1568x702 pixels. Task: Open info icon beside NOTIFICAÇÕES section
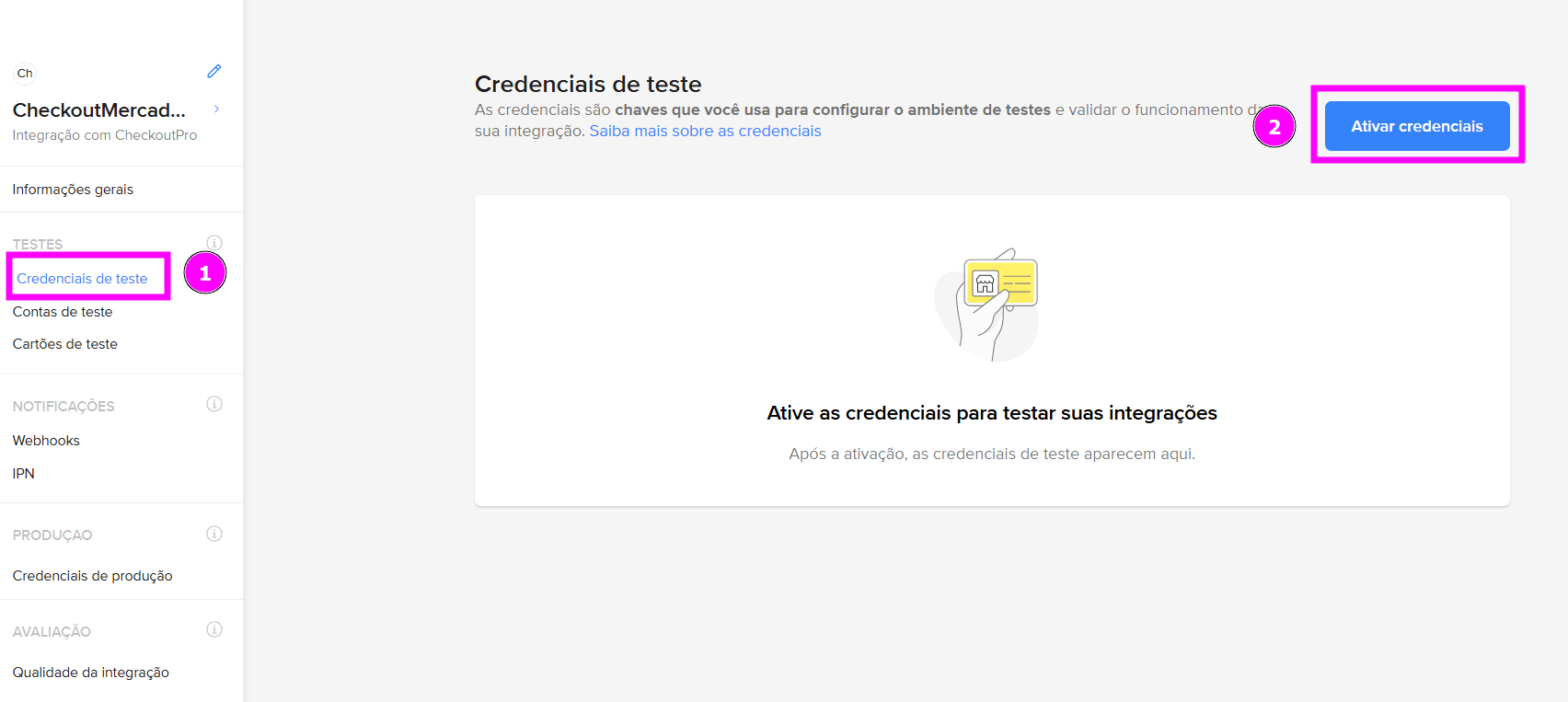click(214, 404)
